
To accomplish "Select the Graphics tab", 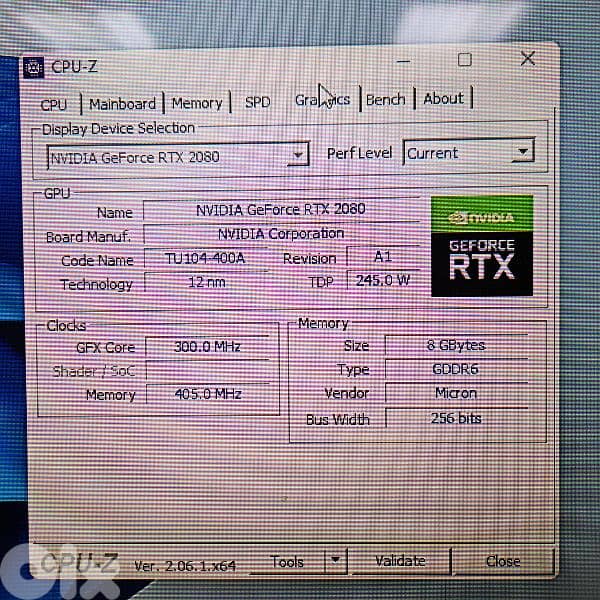I will (322, 100).
